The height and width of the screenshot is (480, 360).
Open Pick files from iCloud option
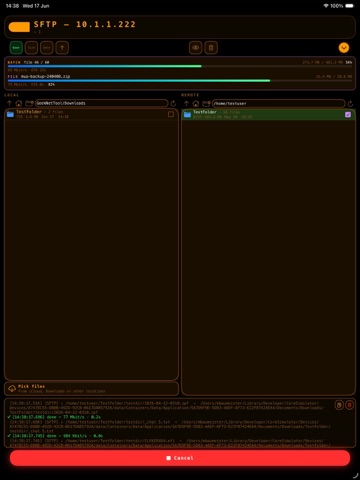(x=91, y=389)
